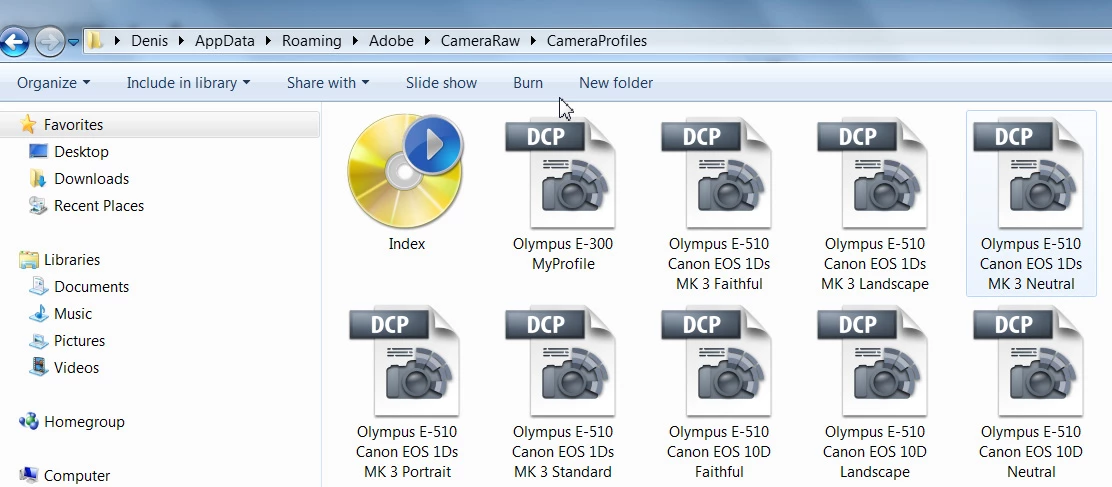Viewport: 1112px width, 487px height.
Task: Click the Videos library icon
Action: coord(38,367)
